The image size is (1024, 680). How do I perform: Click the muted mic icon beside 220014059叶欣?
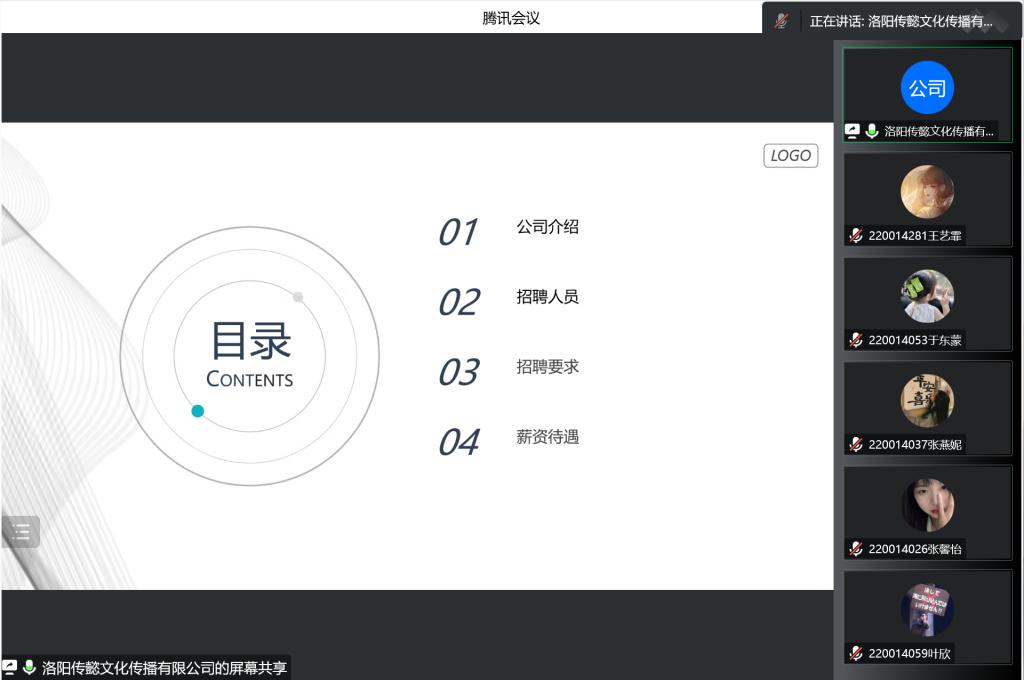coord(856,654)
